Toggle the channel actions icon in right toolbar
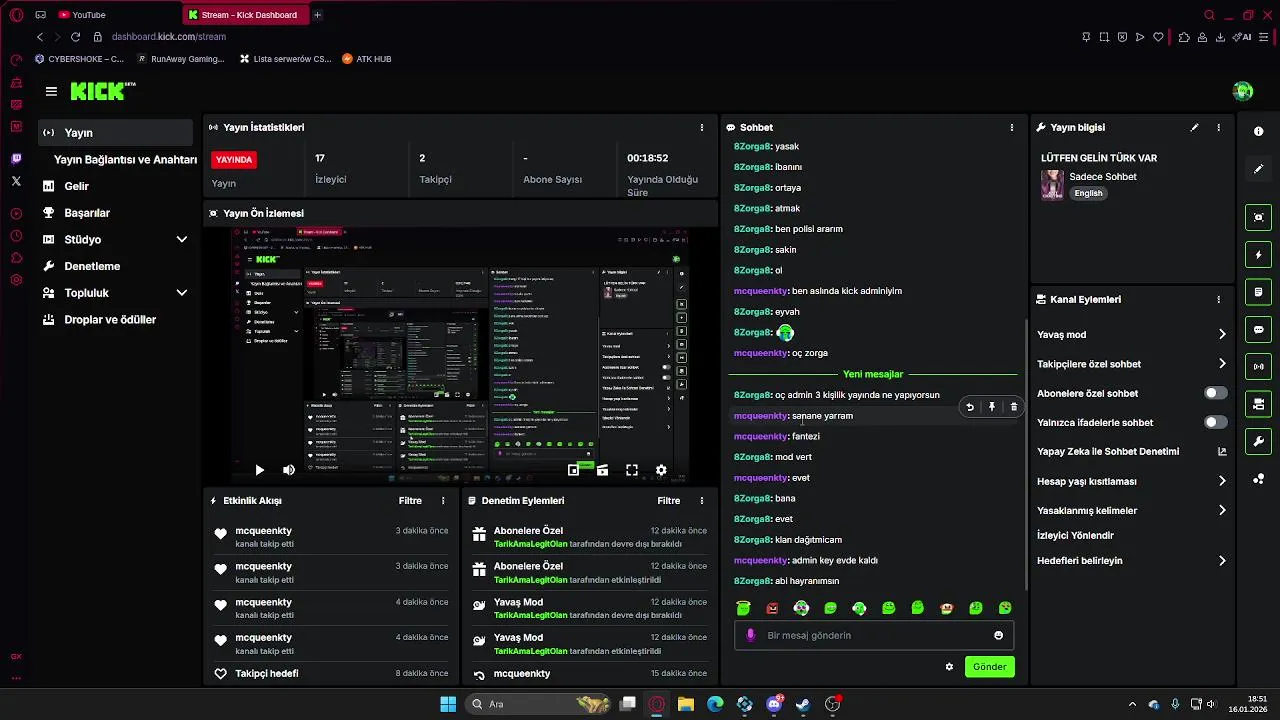The height and width of the screenshot is (720, 1280). point(1258,404)
